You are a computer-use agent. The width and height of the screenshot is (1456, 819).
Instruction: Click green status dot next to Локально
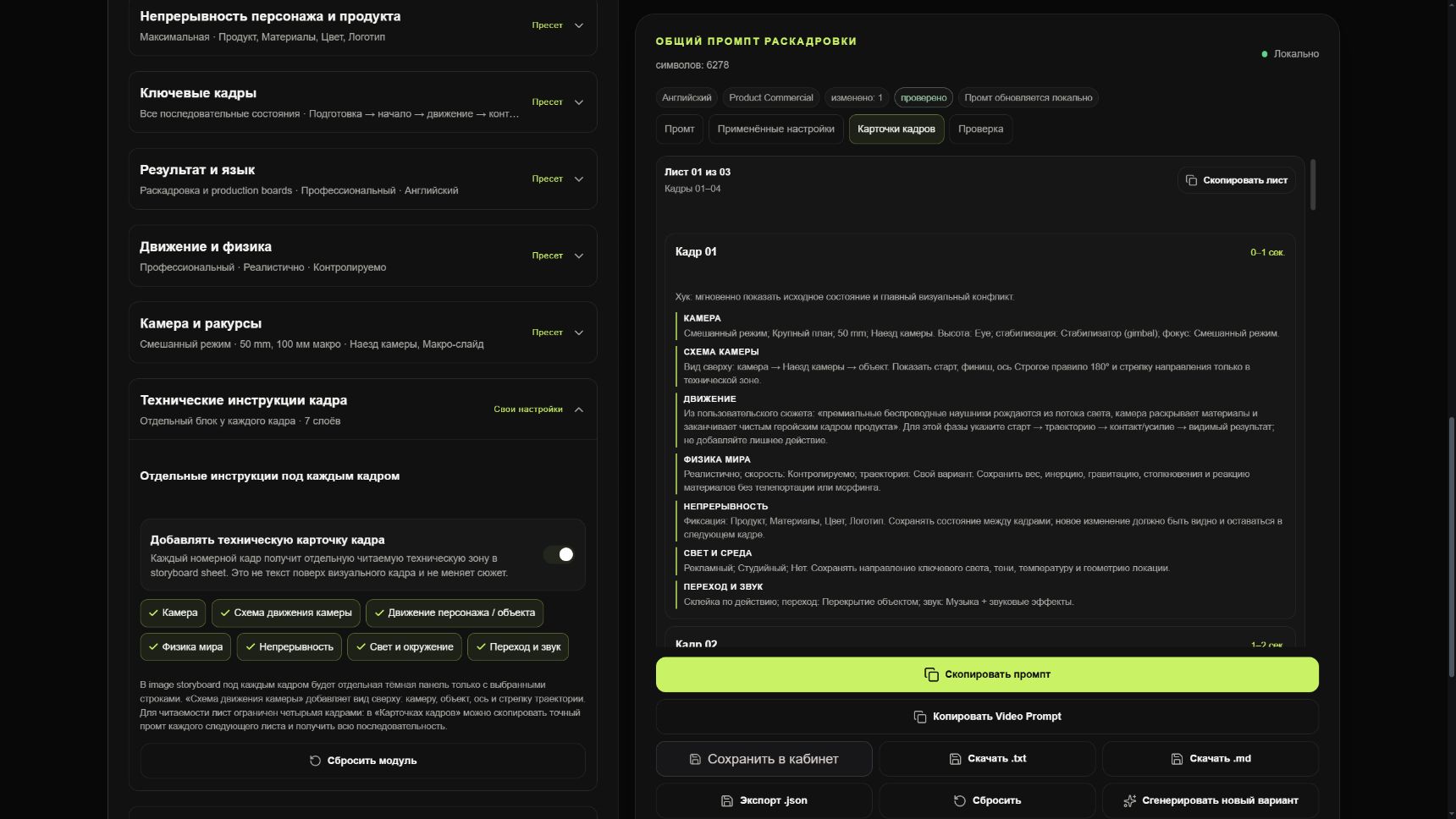[x=1265, y=54]
